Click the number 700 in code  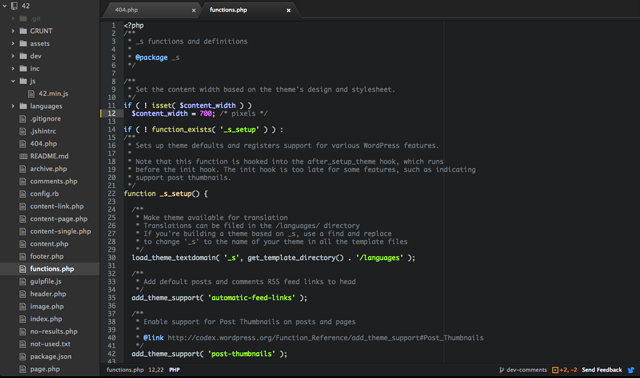(x=205, y=113)
